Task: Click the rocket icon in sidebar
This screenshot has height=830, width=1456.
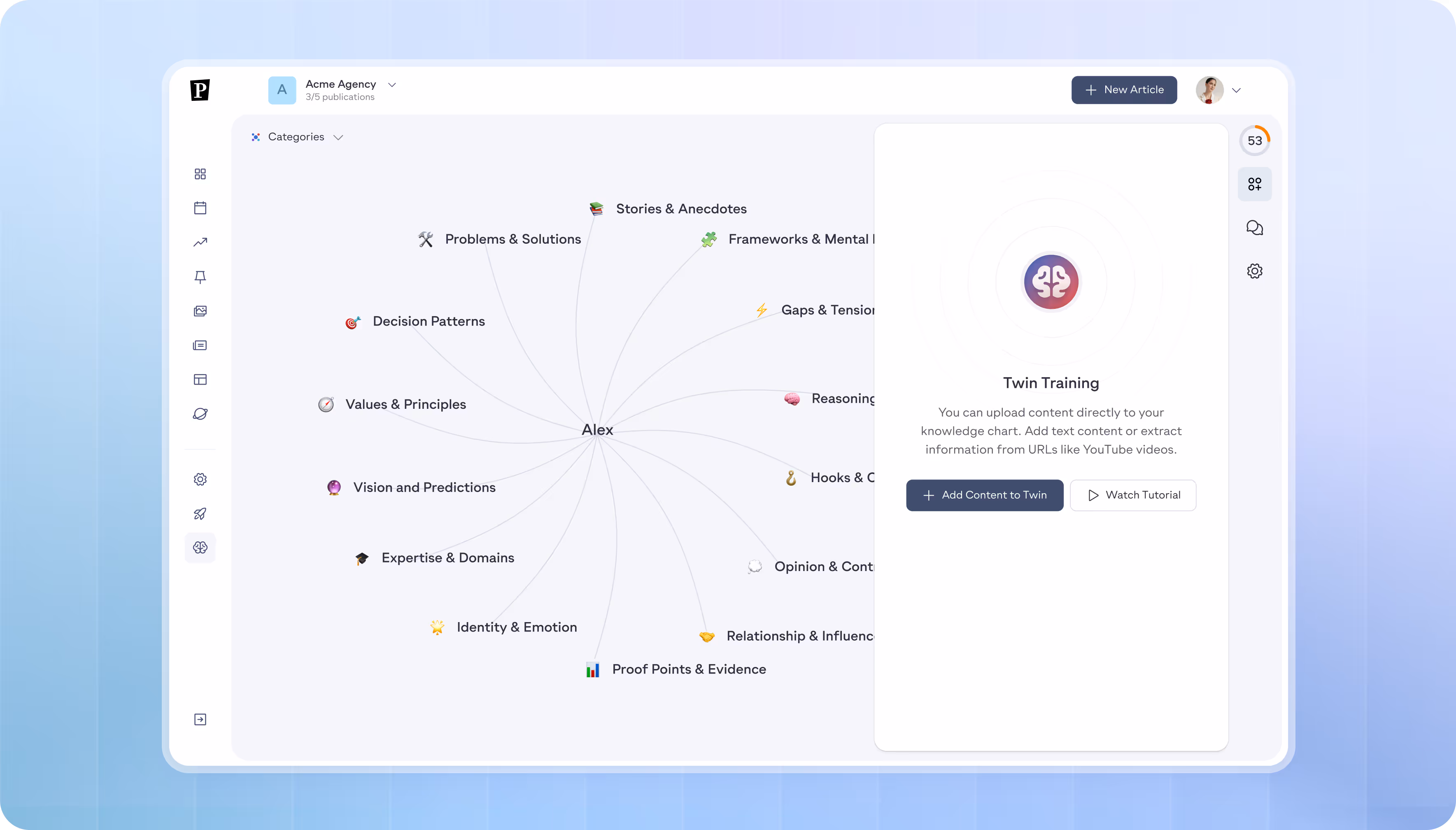Action: pos(200,514)
